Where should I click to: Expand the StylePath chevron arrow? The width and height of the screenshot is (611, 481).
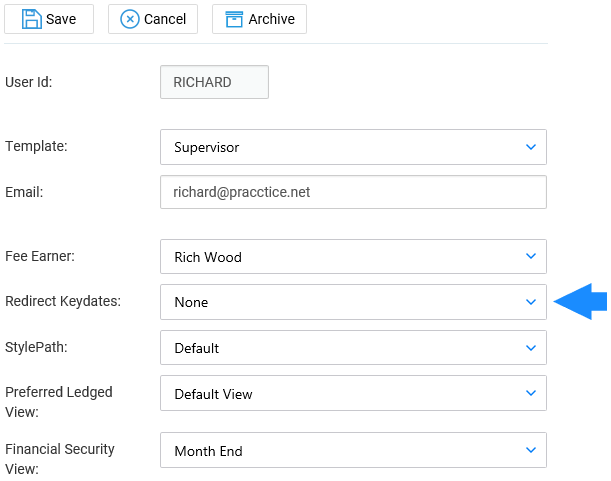point(531,348)
